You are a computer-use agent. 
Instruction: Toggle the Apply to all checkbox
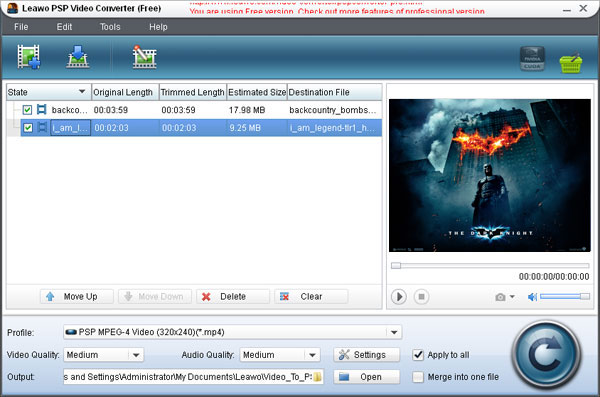(418, 355)
